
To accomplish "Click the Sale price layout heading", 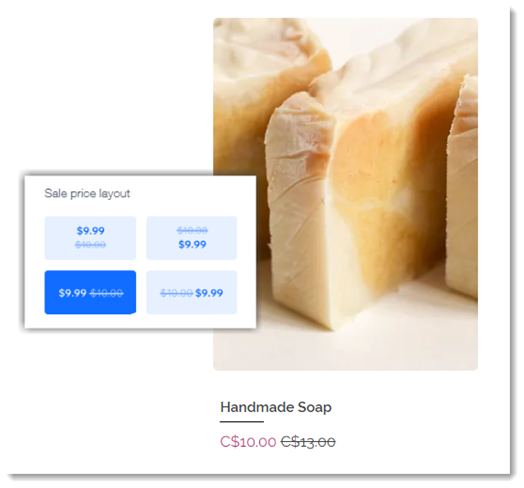I will click(87, 193).
